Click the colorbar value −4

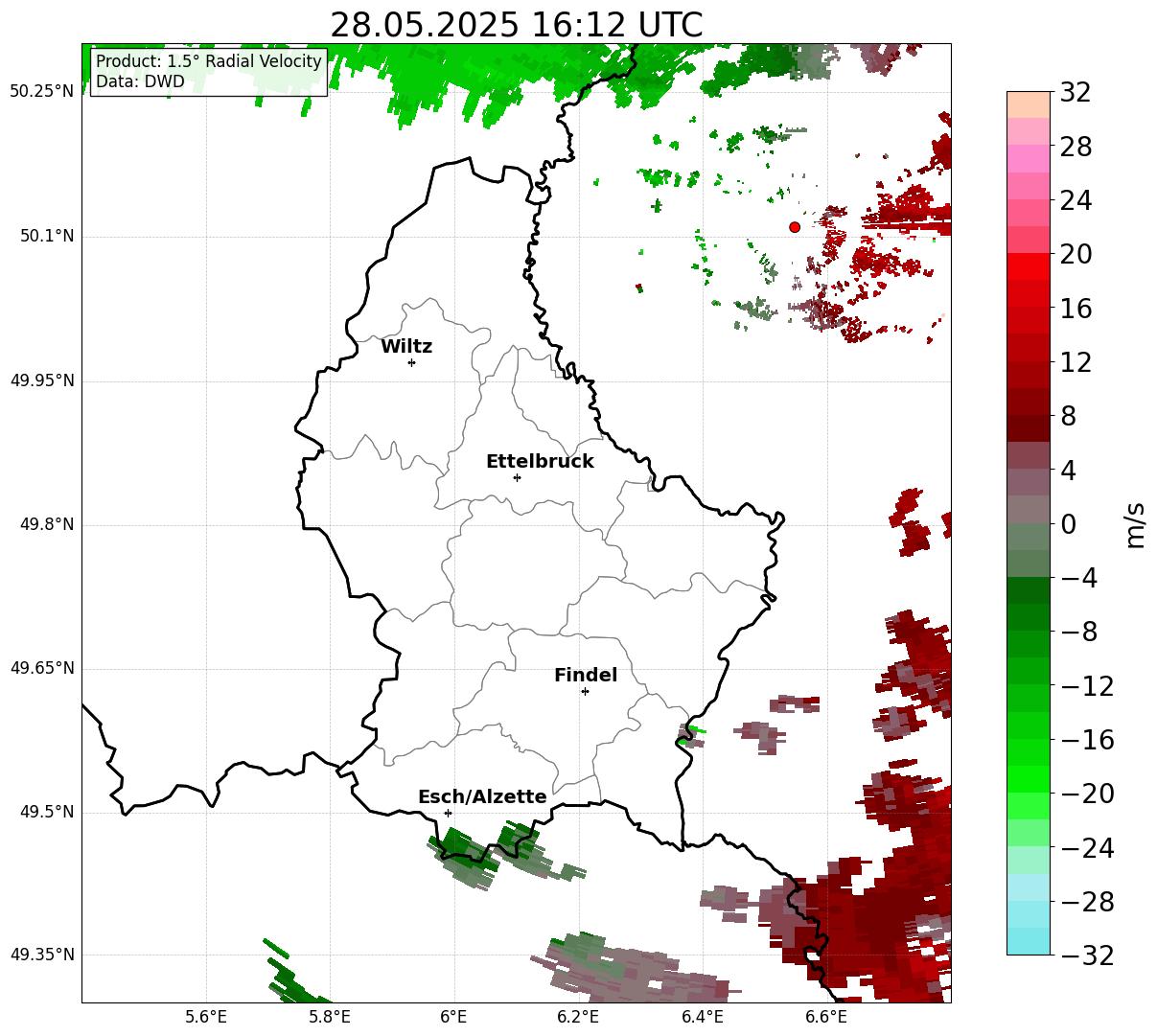pos(1079,578)
